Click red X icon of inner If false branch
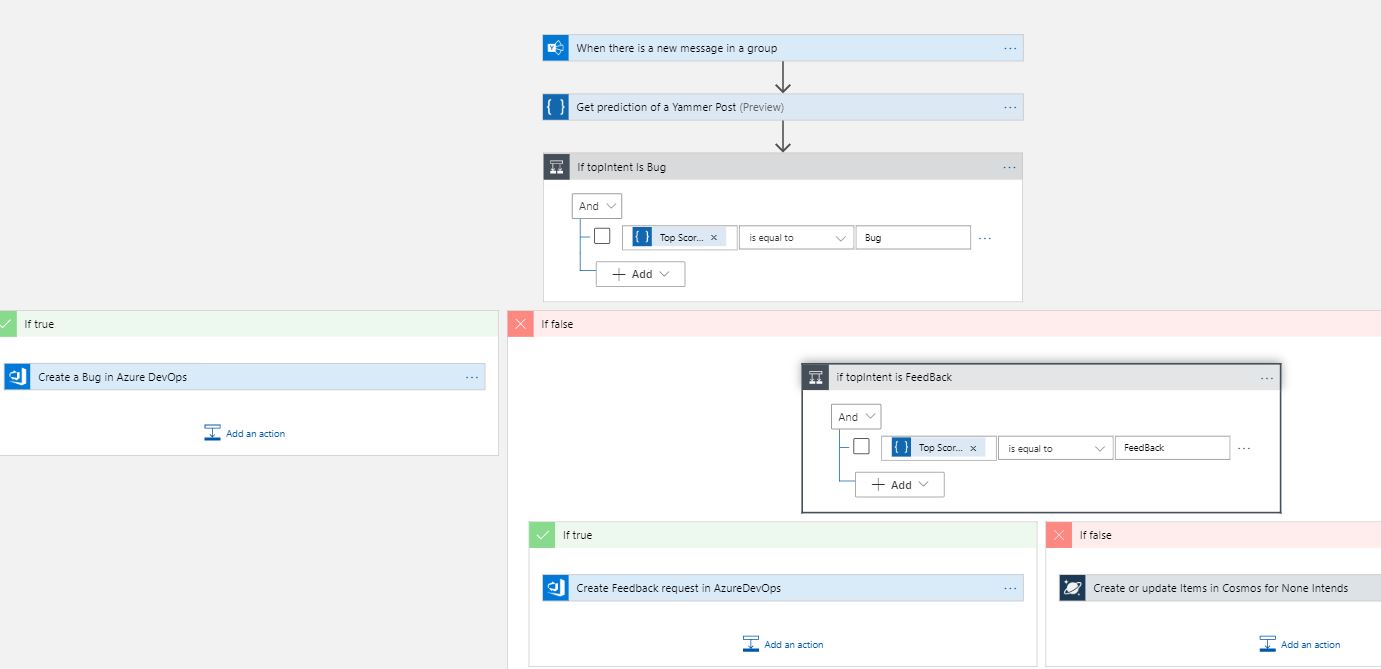This screenshot has height=669, width=1381. [x=1059, y=535]
